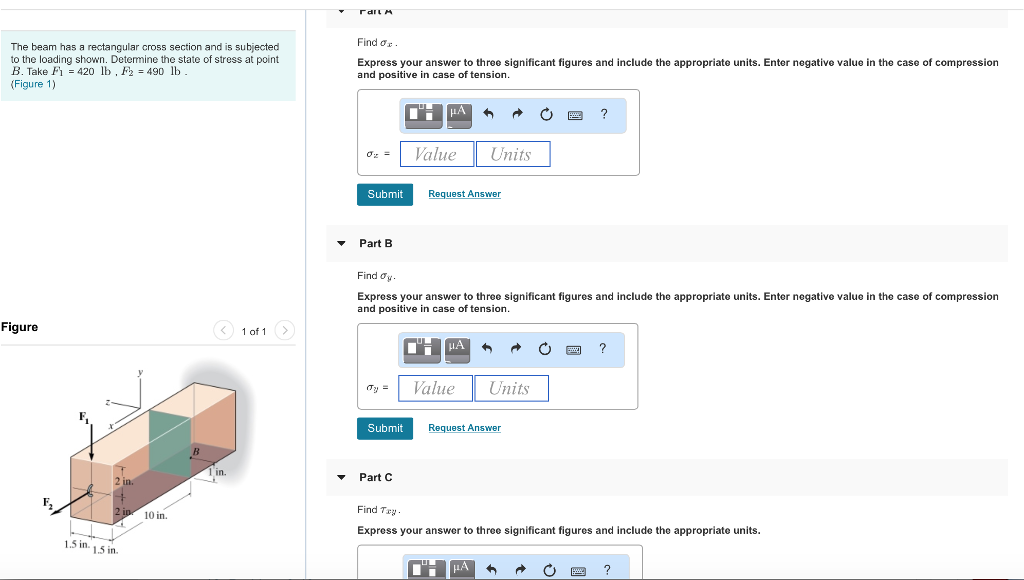The height and width of the screenshot is (580, 1024).
Task: Reset the Part B answer field
Action: point(545,348)
